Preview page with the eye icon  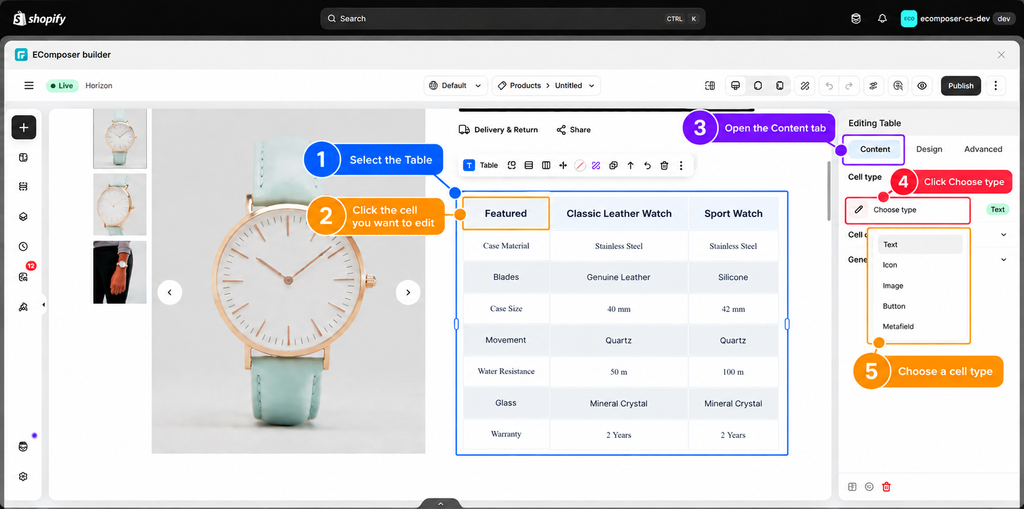(x=921, y=86)
